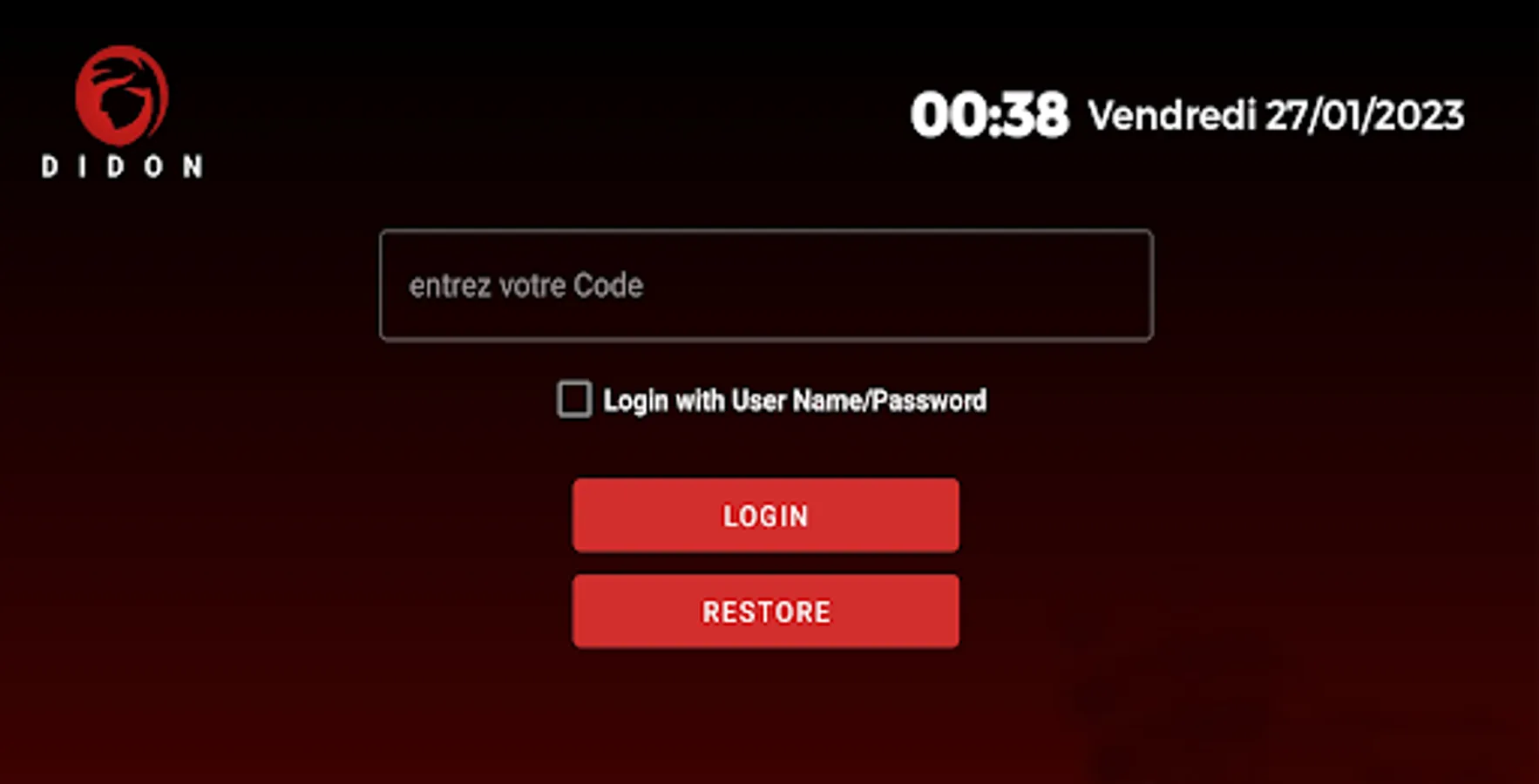Click the Vendredi 27/01/2023 date text
The height and width of the screenshot is (784, 1539).
[1276, 115]
